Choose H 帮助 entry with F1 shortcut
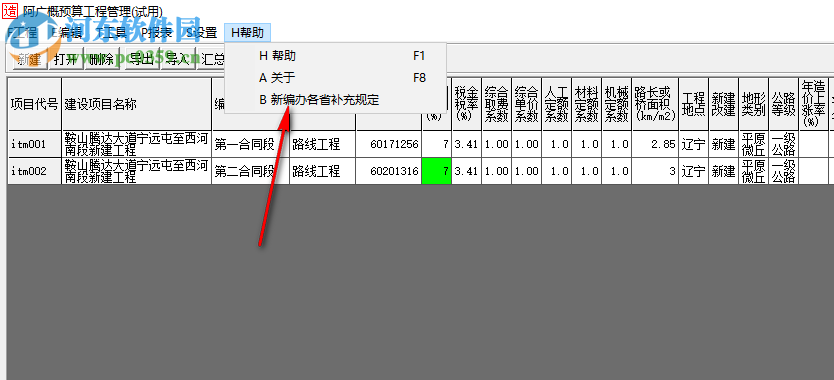The image size is (834, 380). pos(335,56)
